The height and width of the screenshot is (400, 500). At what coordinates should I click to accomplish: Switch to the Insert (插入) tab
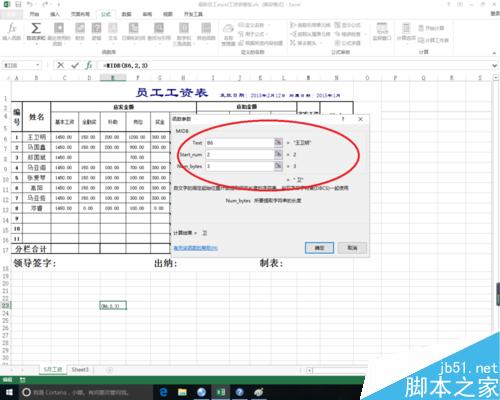pyautogui.click(x=55, y=14)
